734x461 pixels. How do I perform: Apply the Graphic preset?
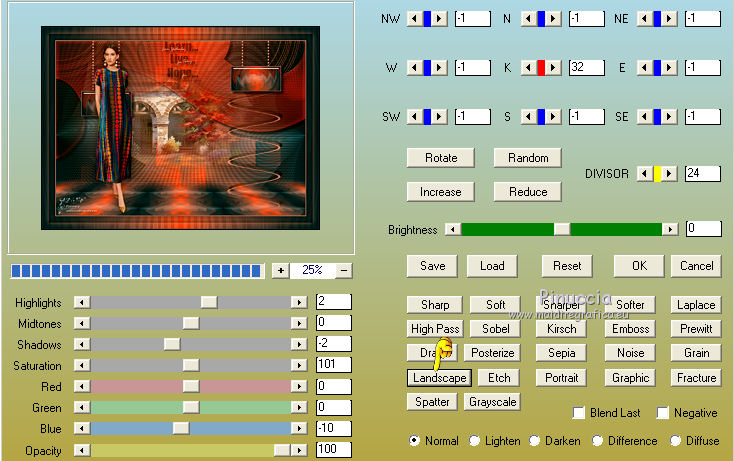click(631, 378)
